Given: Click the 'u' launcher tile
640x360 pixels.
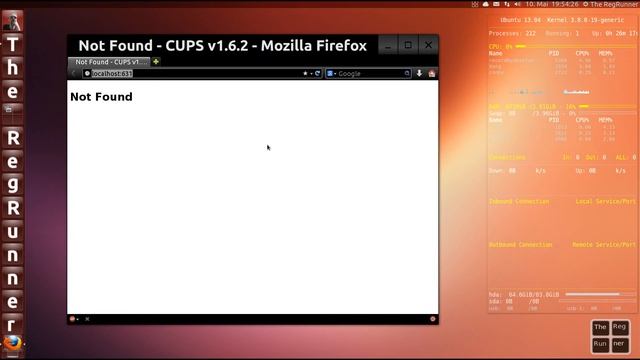Looking at the screenshot, I should (12, 231).
